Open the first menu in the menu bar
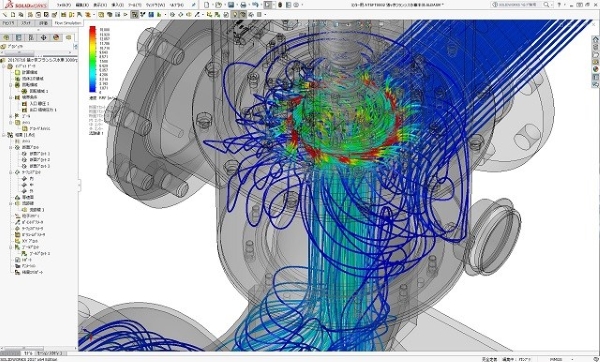 coord(64,5)
